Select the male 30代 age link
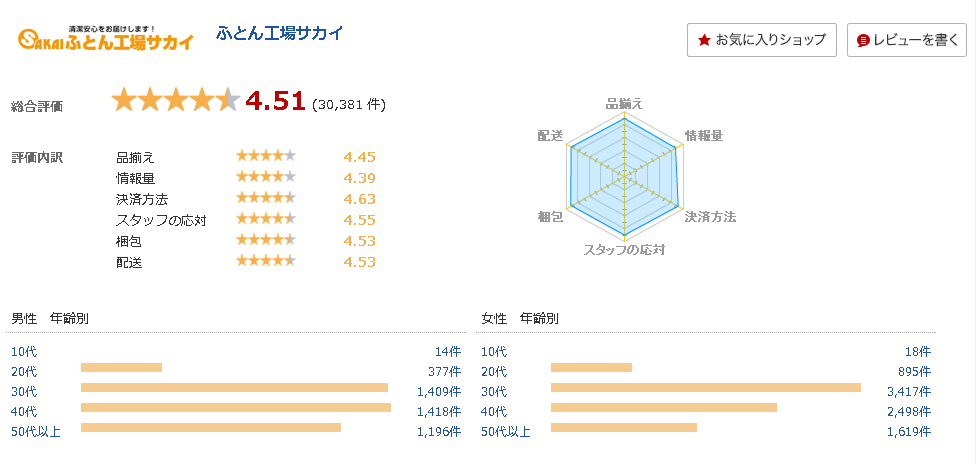Image resolution: width=976 pixels, height=464 pixels. pos(24,392)
